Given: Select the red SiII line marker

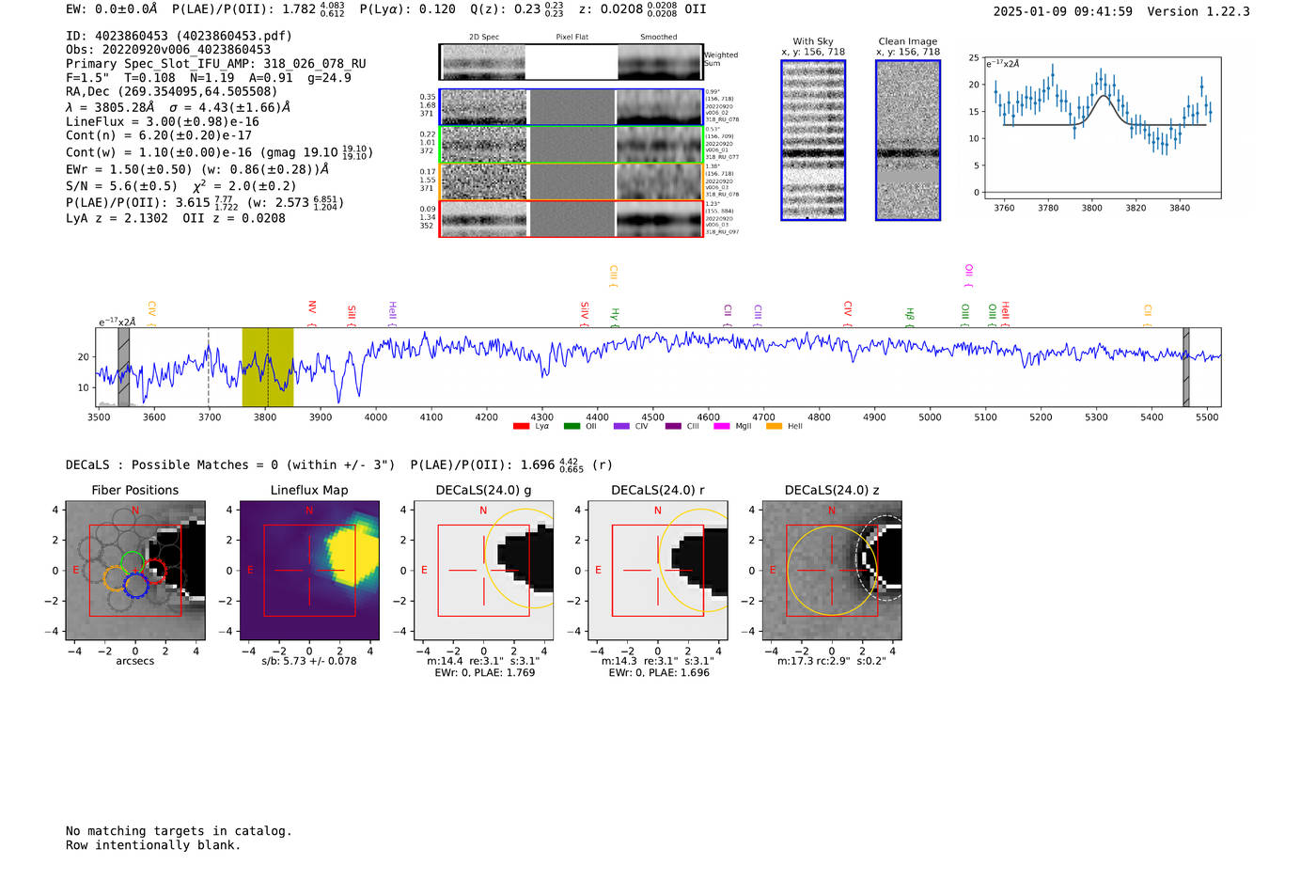Looking at the screenshot, I should 352,314.
